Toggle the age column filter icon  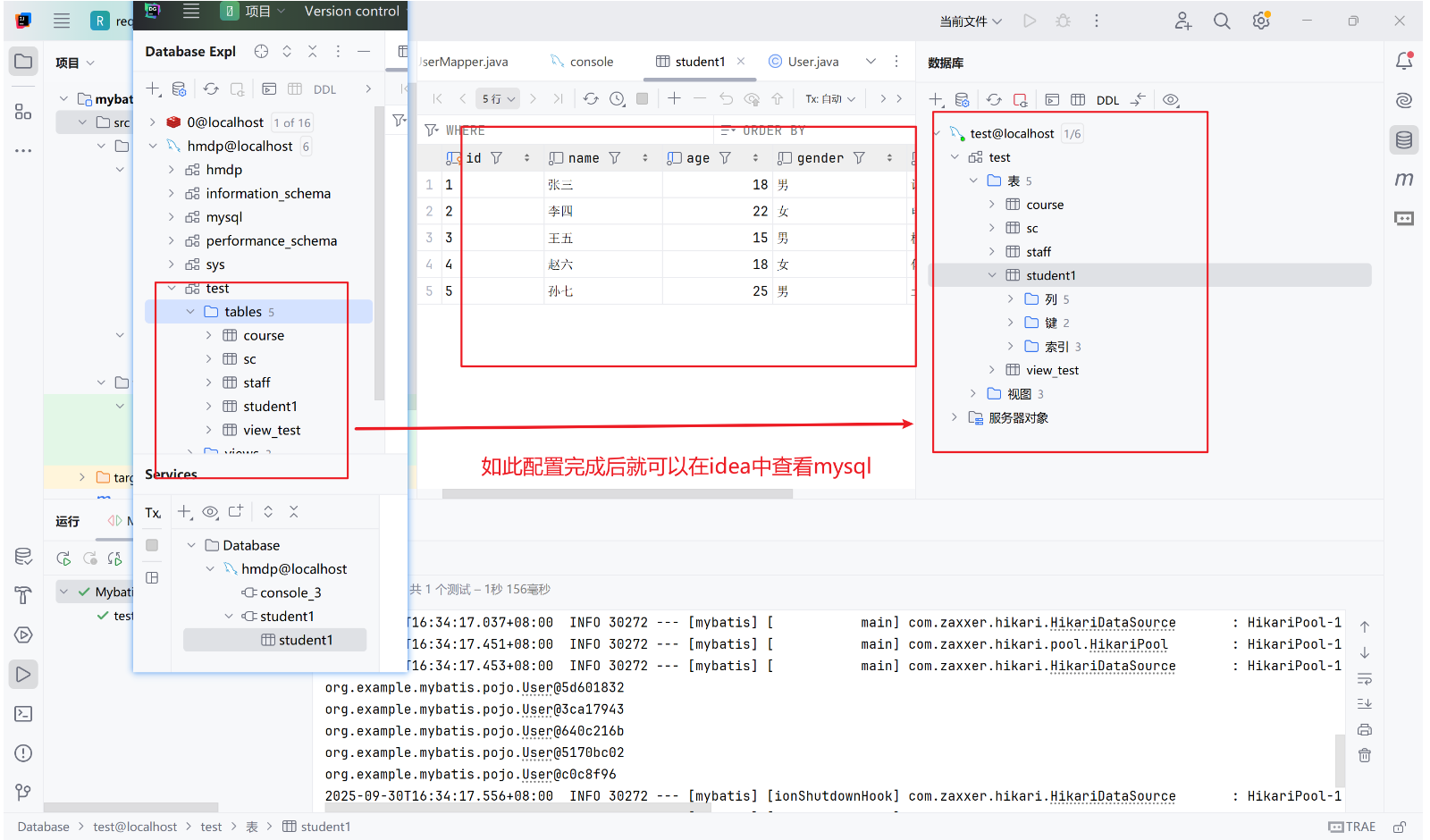[725, 158]
